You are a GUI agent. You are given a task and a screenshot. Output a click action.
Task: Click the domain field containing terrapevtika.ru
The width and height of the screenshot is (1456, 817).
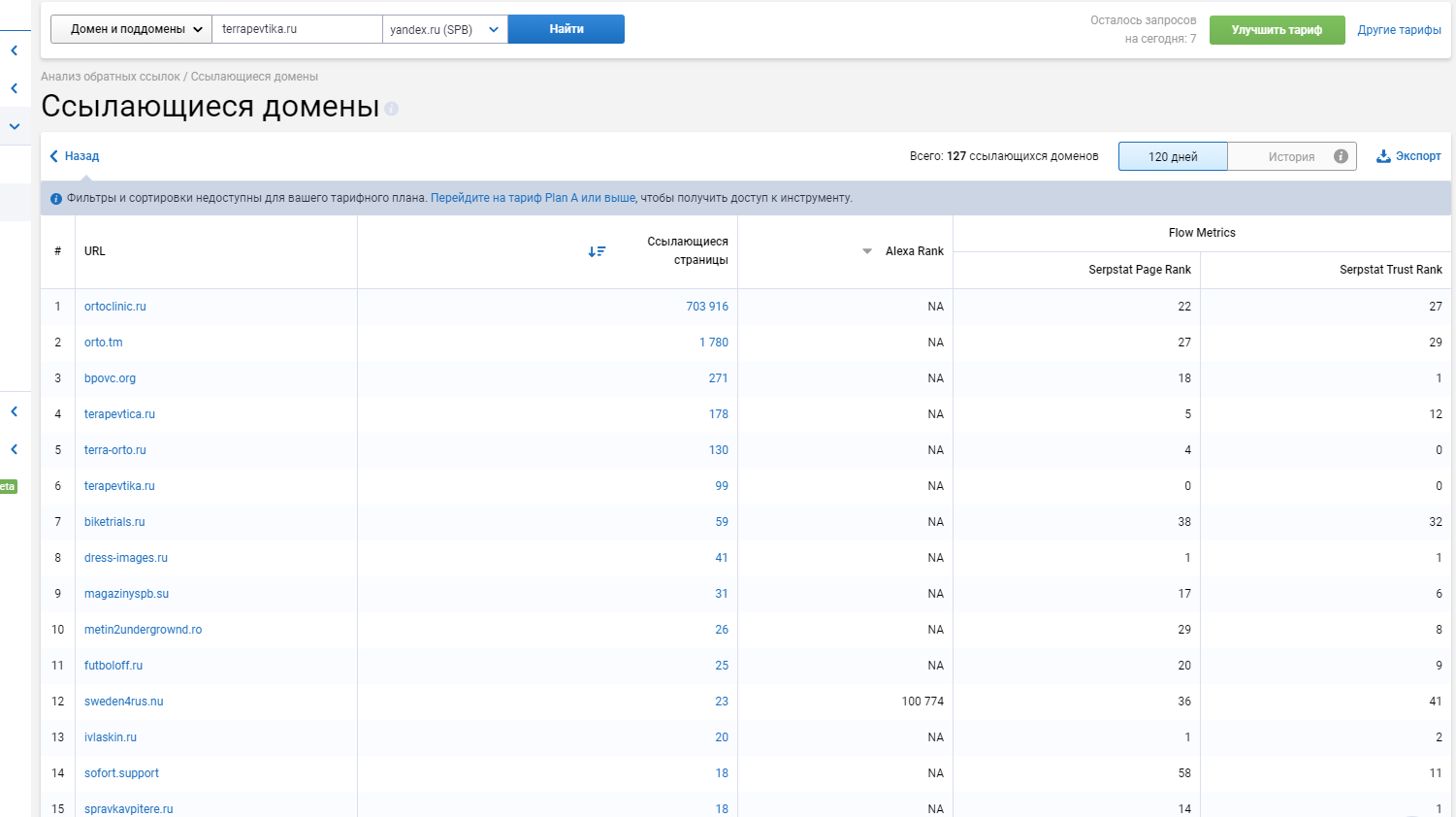pos(297,29)
